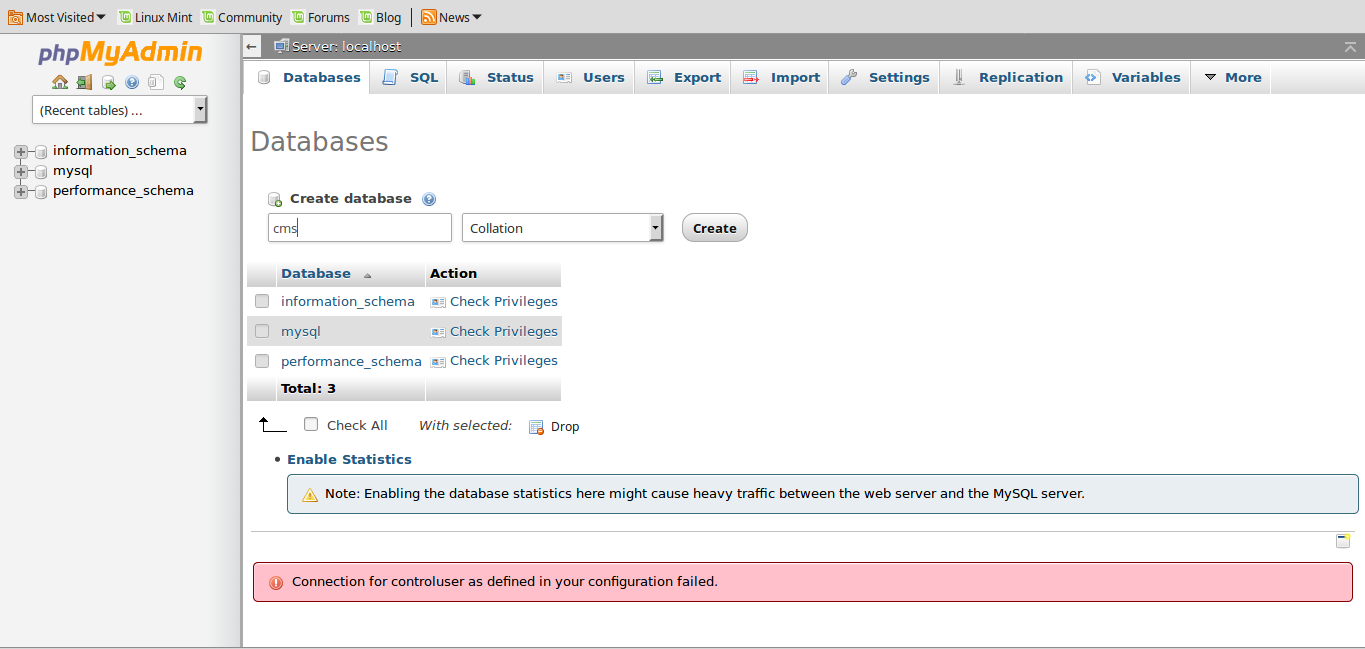Tick the mysql row checkbox
This screenshot has height=649, width=1365.
262,331
